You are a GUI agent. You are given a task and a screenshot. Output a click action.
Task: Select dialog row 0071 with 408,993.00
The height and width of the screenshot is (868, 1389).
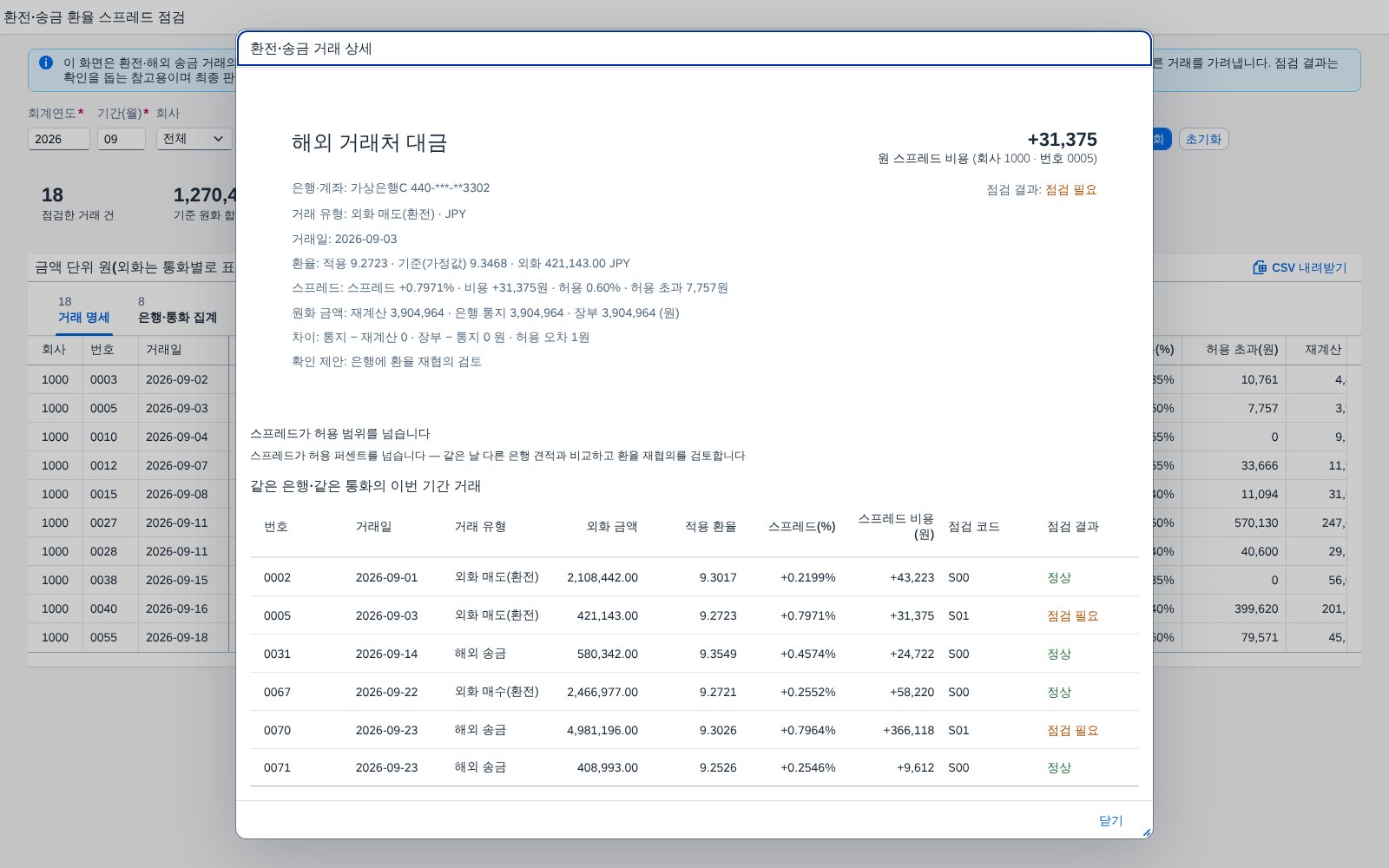pos(694,767)
